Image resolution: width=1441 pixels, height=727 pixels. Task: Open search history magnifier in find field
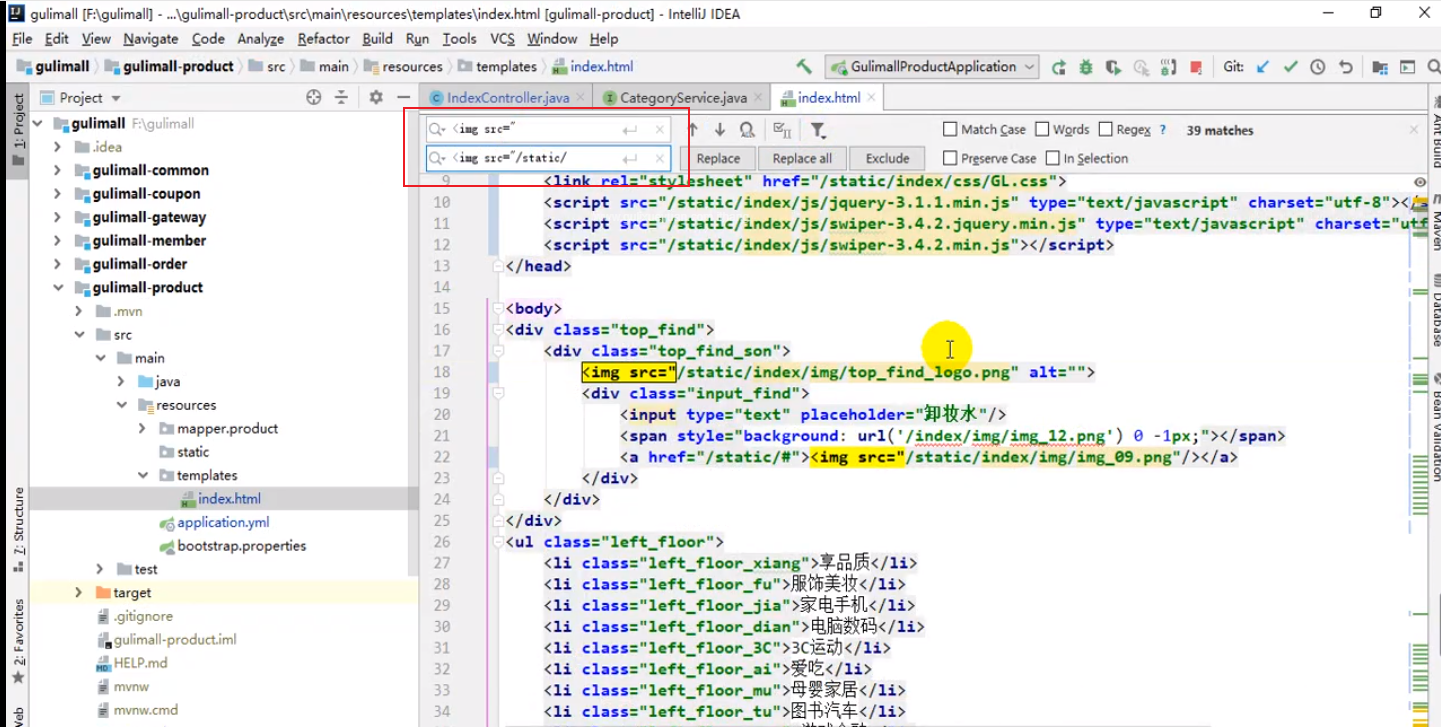click(437, 130)
